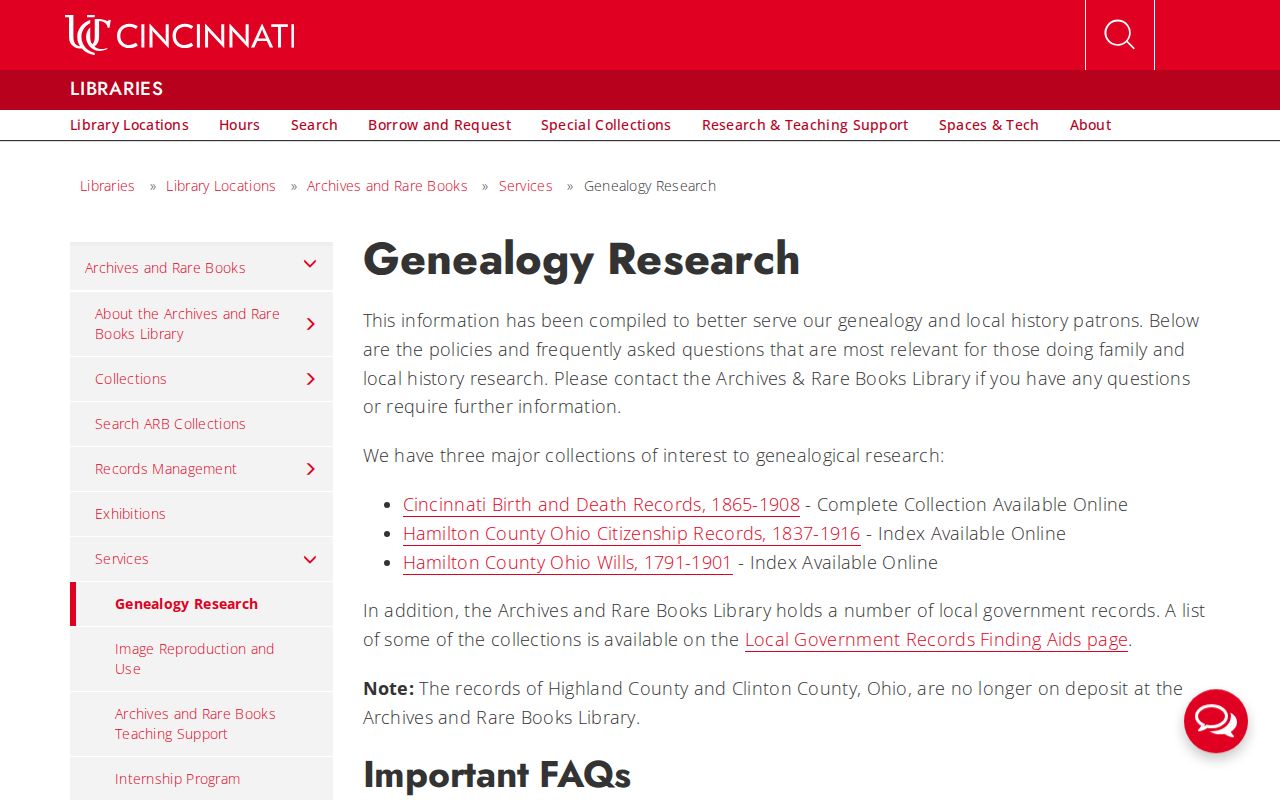Open Records Management sidebar link text
Viewport: 1280px width, 800px height.
(166, 469)
